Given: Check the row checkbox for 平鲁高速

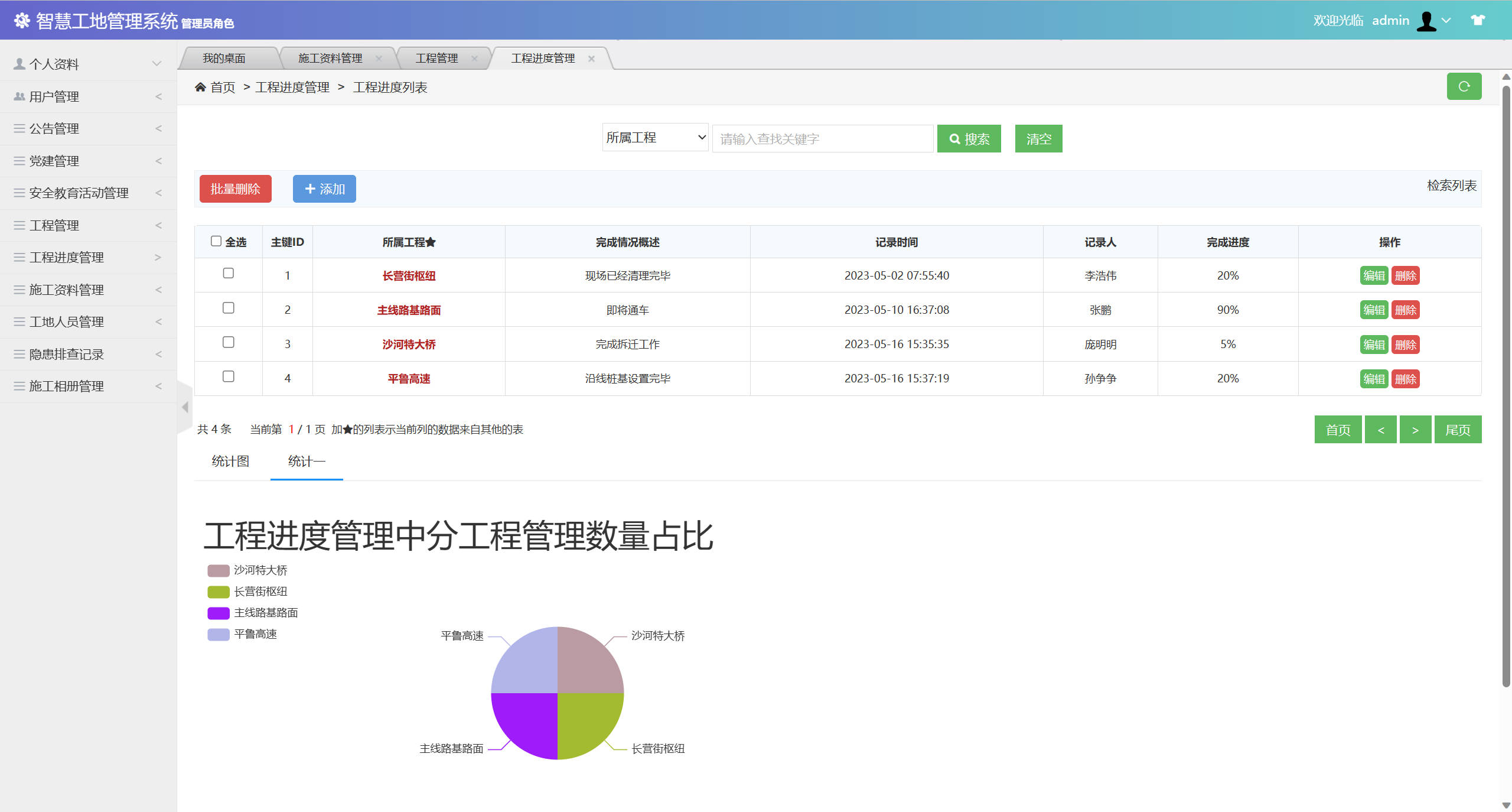Looking at the screenshot, I should pos(229,376).
